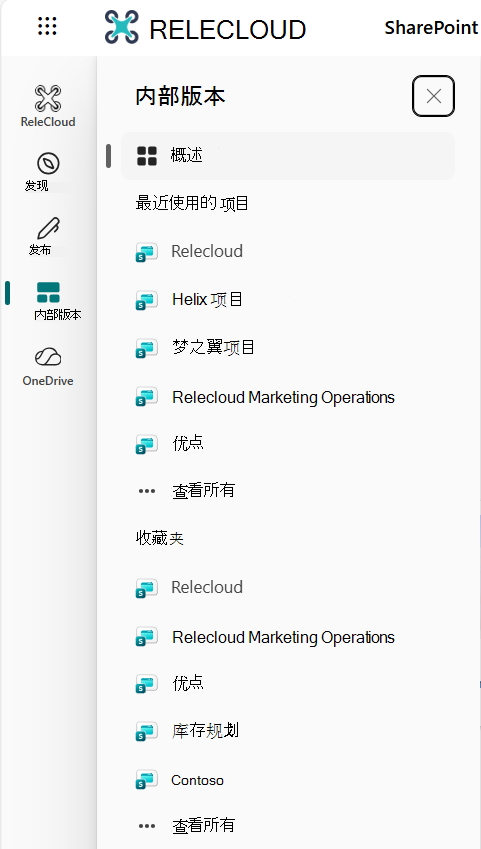
Task: Open ReleCloud home in the app bar
Action: click(48, 106)
